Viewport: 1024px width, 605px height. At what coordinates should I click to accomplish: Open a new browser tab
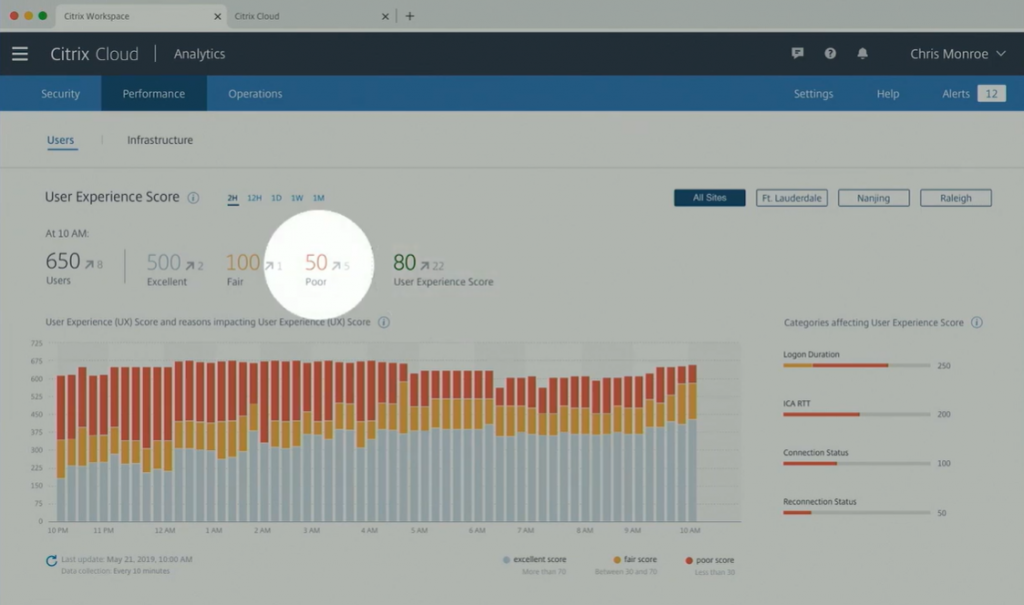(410, 16)
